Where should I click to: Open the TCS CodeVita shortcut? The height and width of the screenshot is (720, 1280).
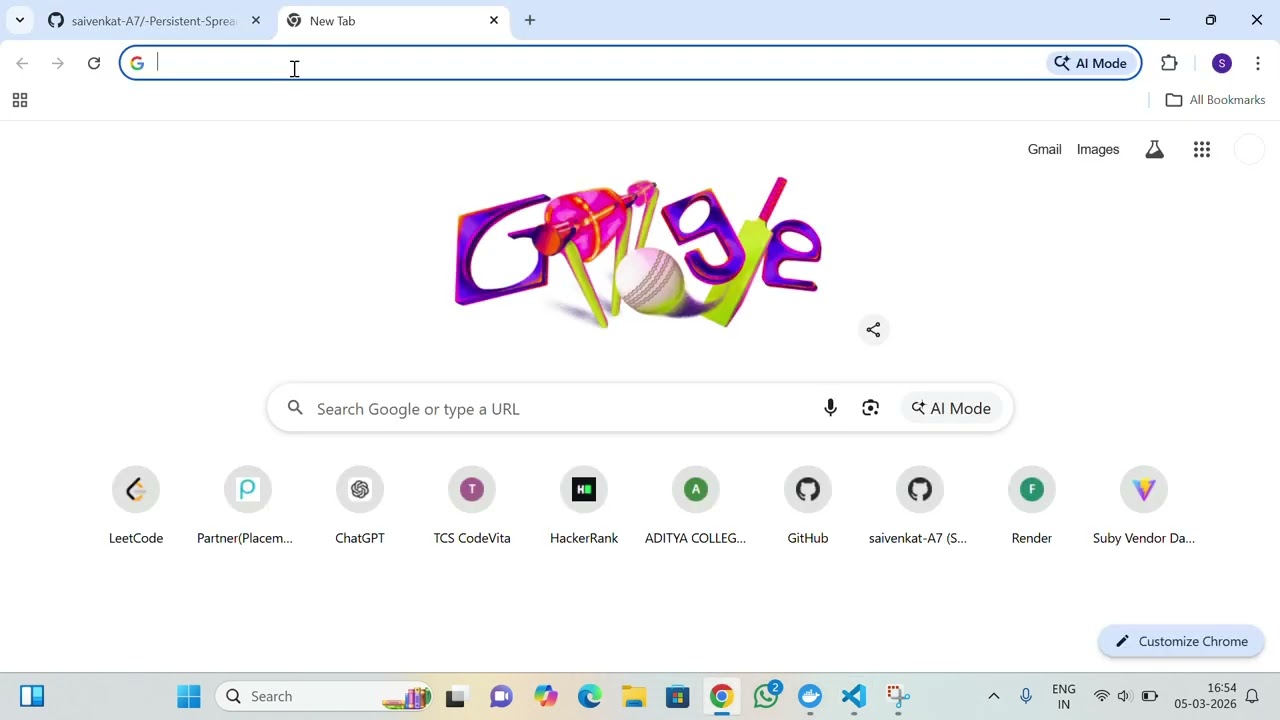point(472,506)
